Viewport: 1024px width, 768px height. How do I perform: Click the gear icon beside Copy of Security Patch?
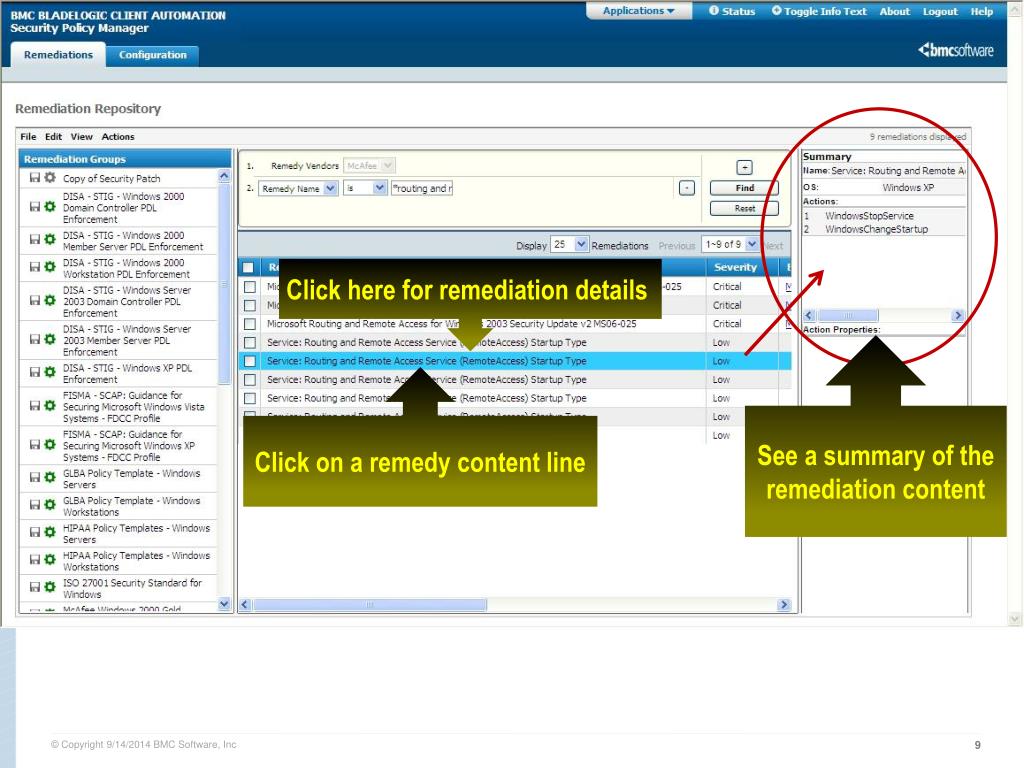coord(50,178)
